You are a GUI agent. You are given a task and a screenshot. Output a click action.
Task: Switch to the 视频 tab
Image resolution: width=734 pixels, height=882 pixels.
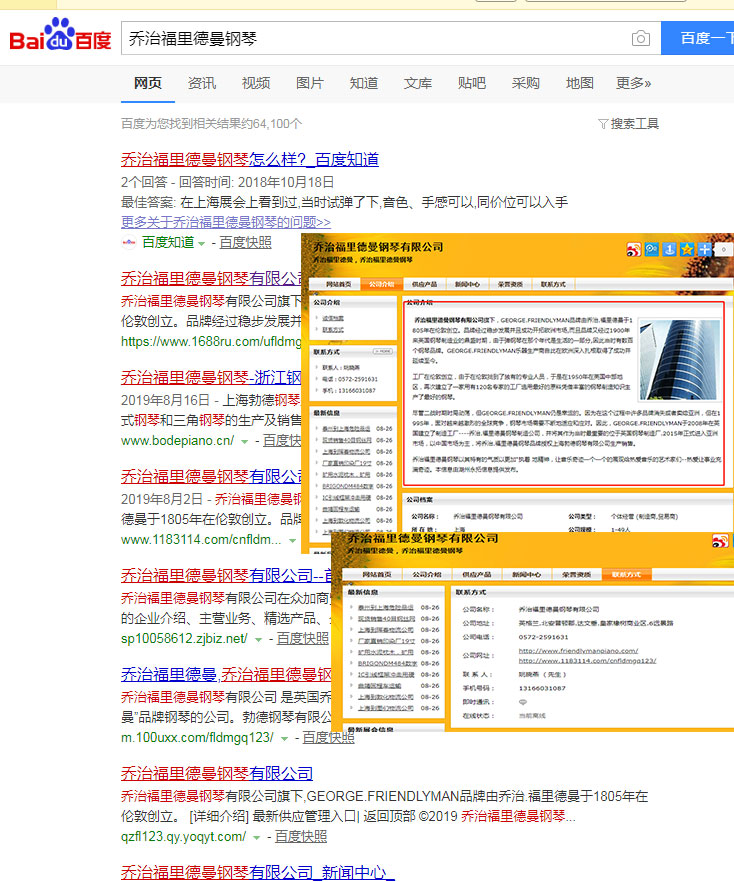point(256,83)
